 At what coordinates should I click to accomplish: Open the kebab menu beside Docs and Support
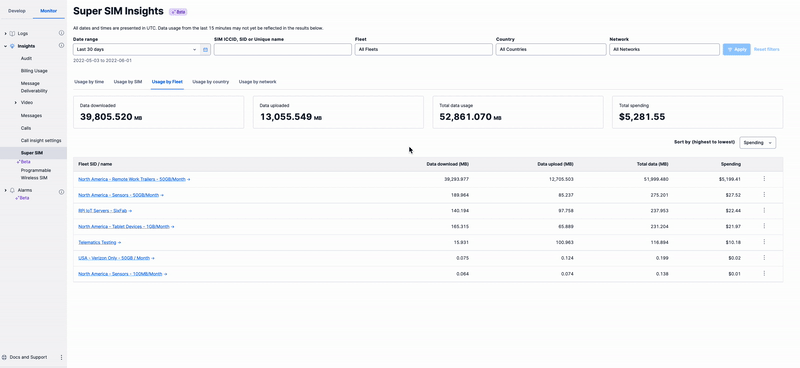61,357
